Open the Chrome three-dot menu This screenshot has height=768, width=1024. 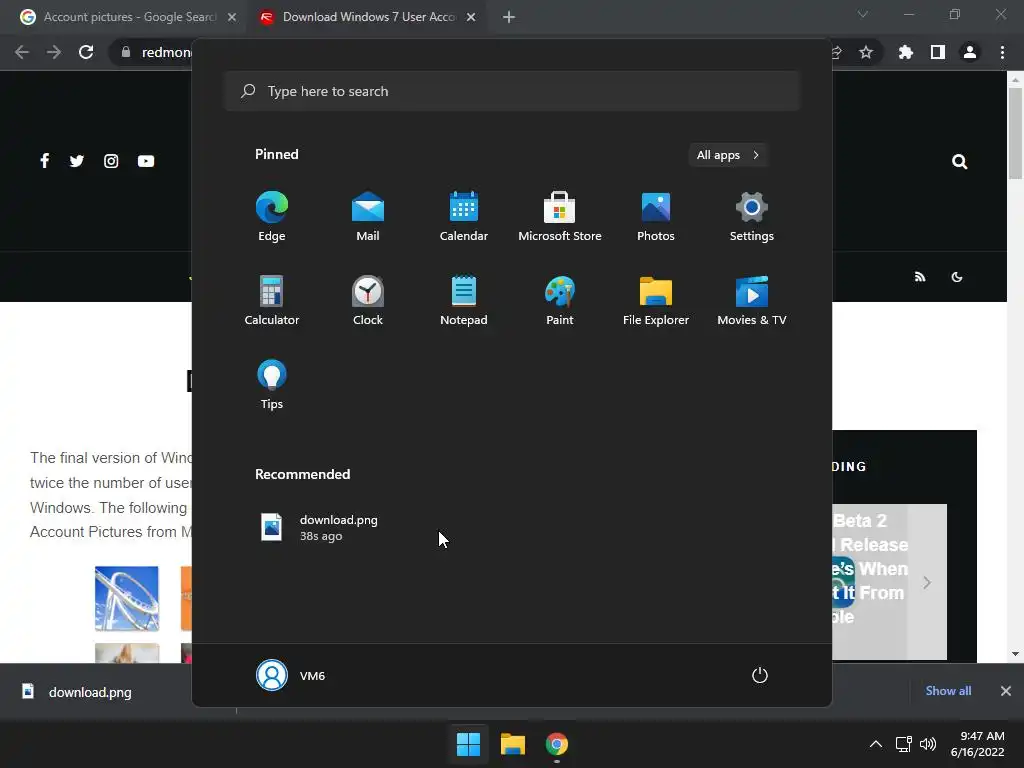[x=1002, y=52]
